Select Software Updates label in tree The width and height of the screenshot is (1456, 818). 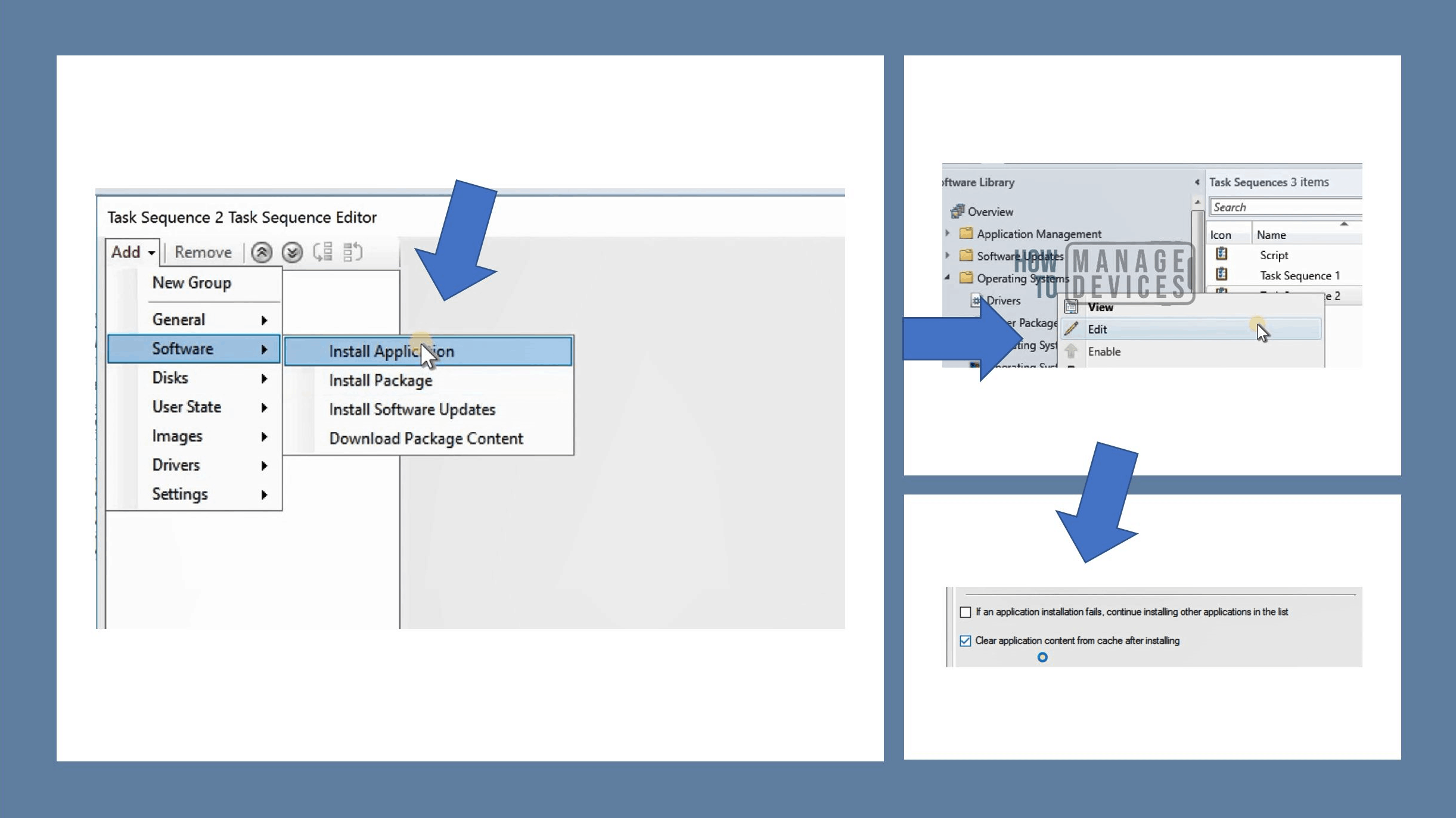tap(1020, 256)
